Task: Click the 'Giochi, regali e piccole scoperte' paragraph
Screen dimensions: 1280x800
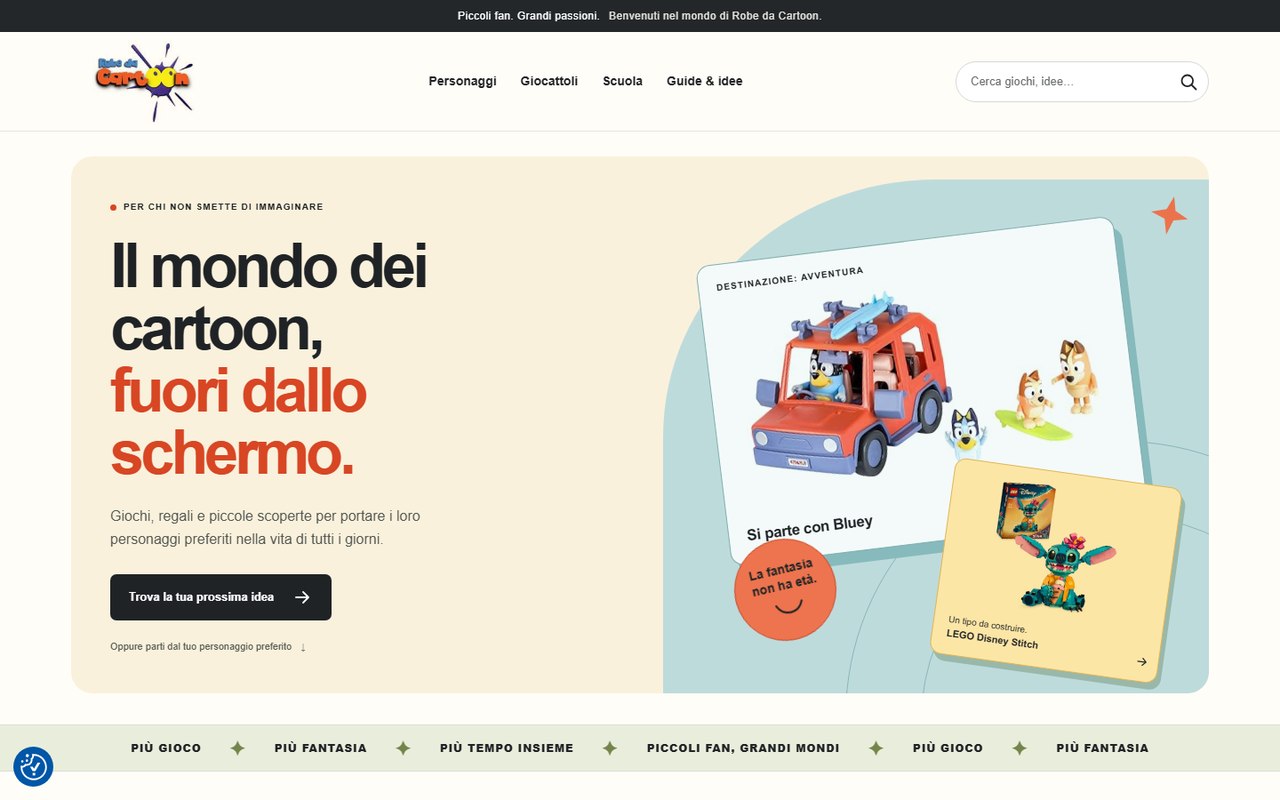Action: [265, 528]
